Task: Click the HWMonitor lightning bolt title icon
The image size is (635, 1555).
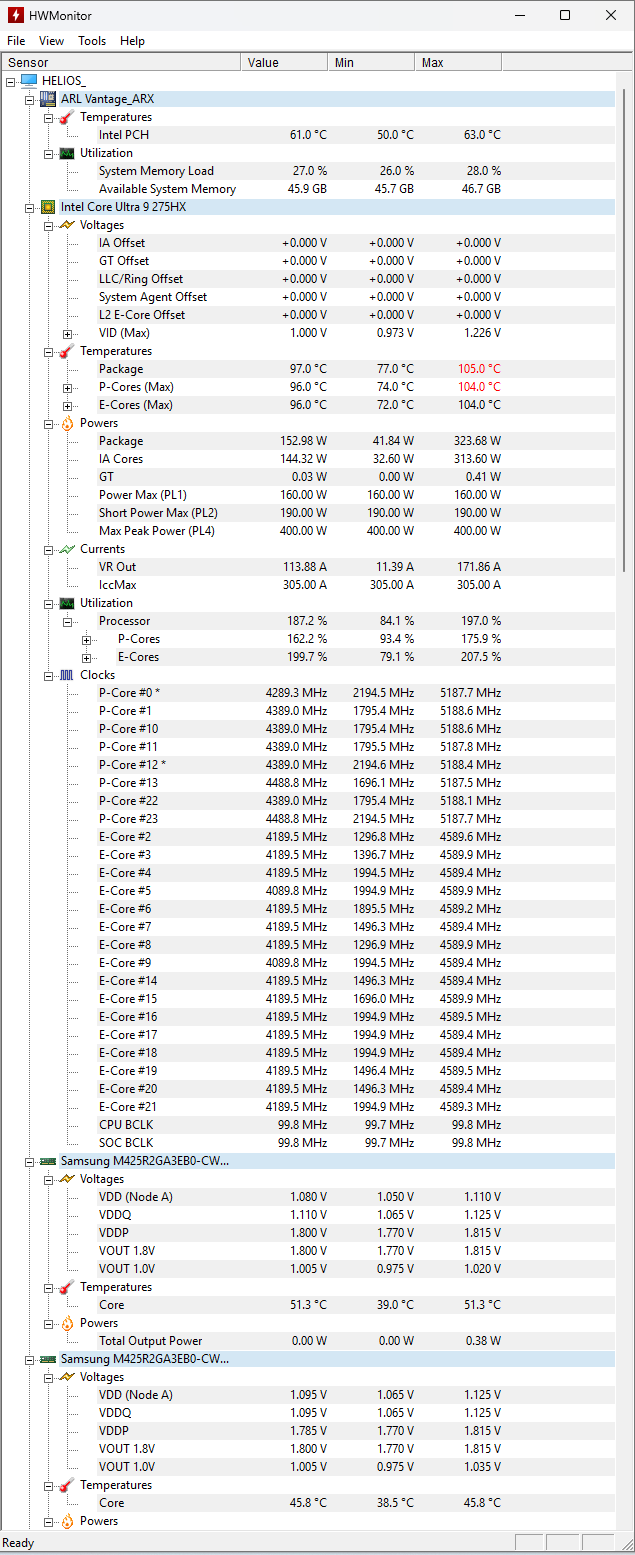Action: point(16,15)
